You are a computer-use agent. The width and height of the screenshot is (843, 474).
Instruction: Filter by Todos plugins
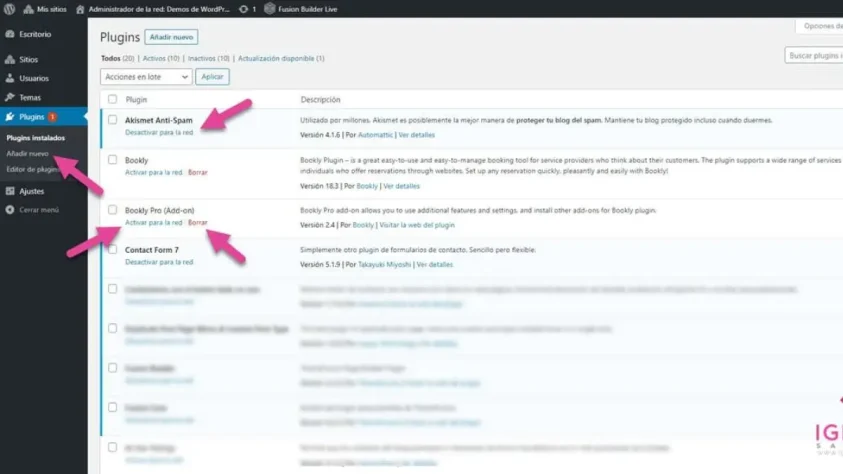click(110, 58)
